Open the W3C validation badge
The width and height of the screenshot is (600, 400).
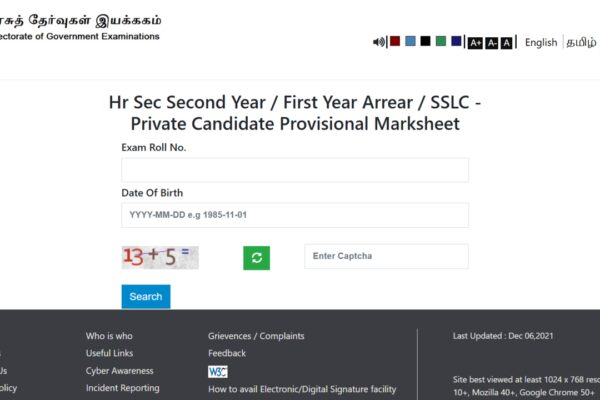pos(218,371)
